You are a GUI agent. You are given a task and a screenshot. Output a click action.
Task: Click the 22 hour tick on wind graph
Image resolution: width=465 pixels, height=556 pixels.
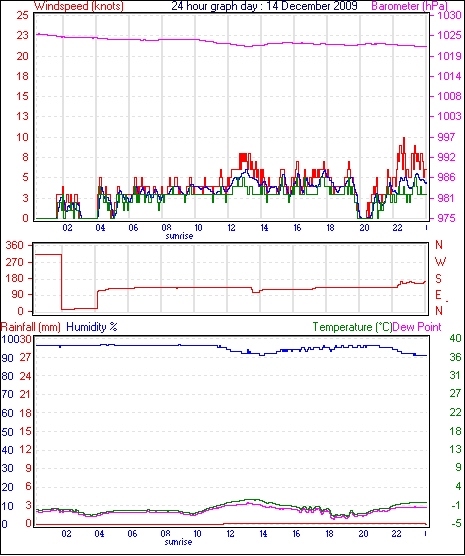pos(398,228)
